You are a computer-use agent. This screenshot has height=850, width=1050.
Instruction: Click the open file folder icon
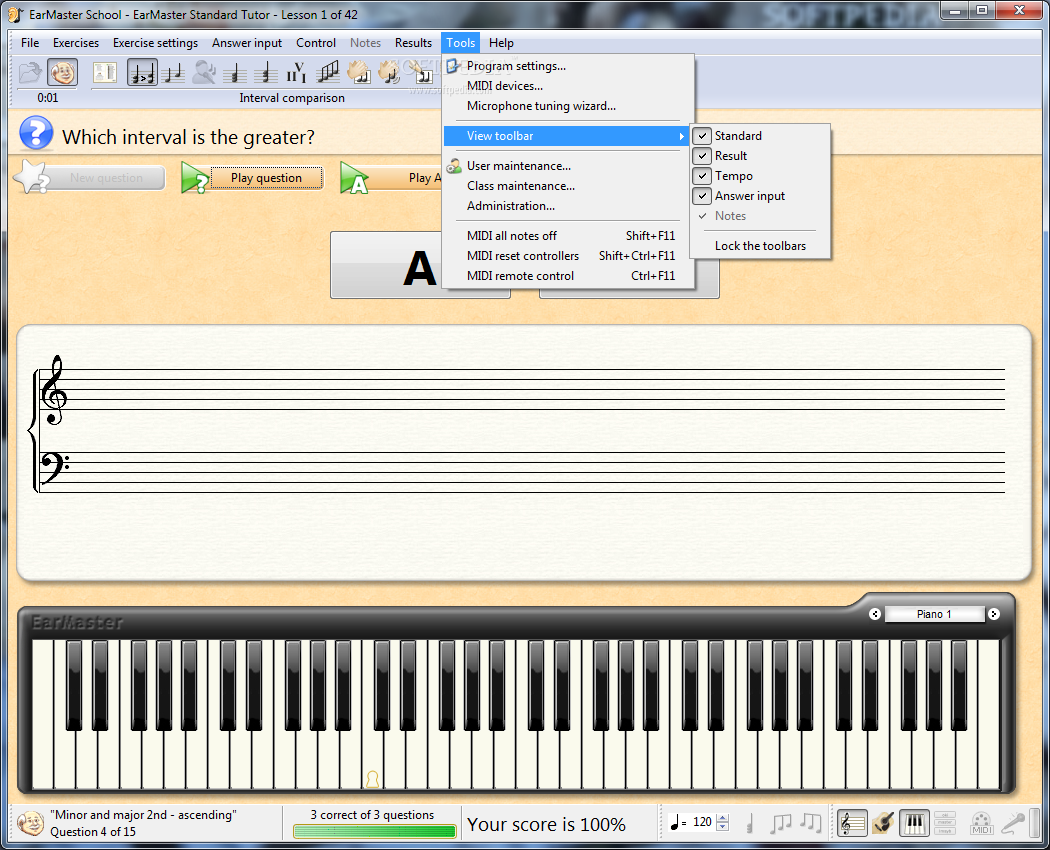point(29,72)
